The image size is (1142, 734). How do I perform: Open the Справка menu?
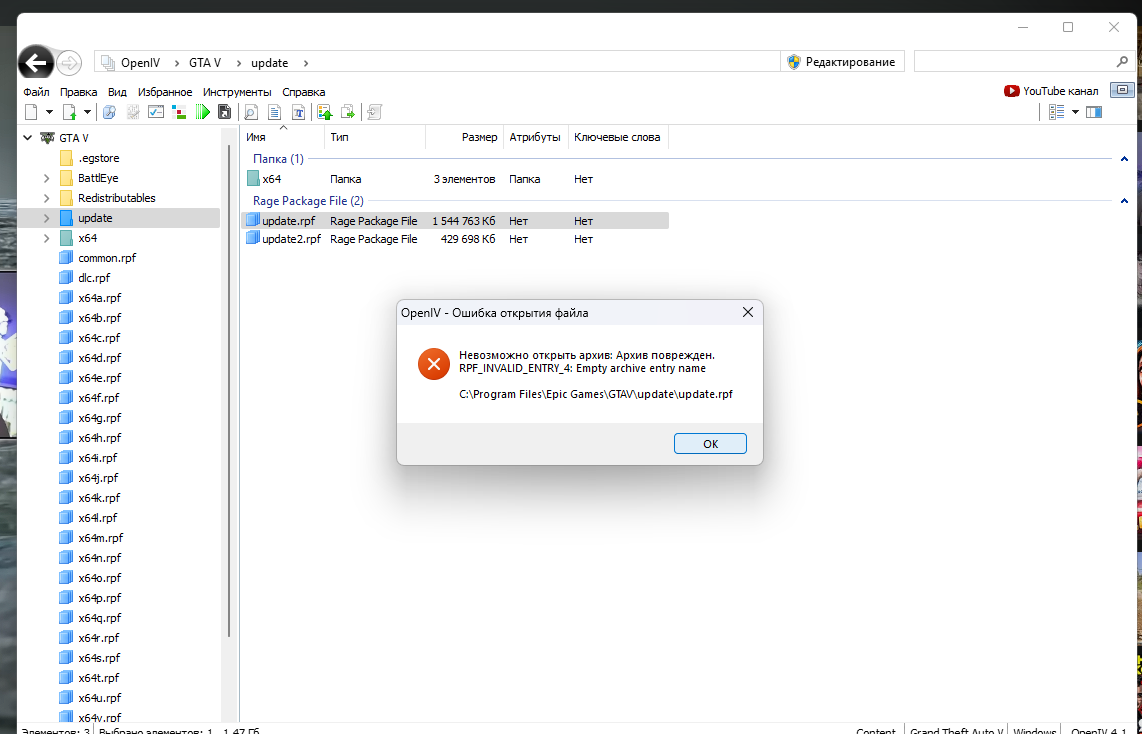(304, 92)
